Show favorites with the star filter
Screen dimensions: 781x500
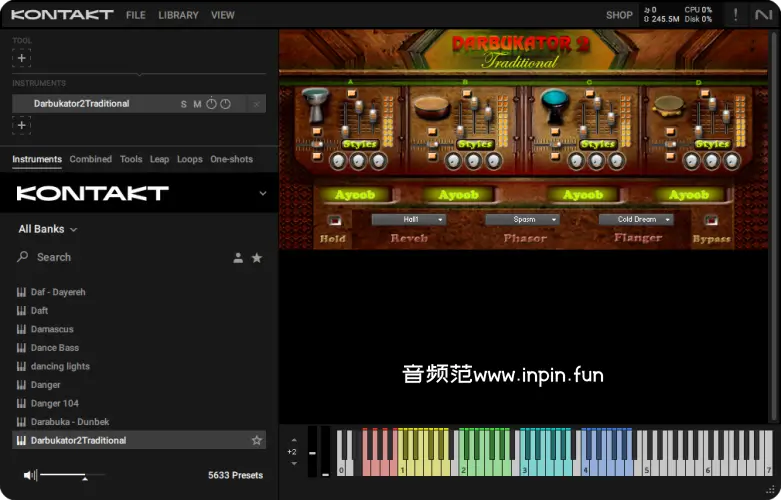[257, 257]
